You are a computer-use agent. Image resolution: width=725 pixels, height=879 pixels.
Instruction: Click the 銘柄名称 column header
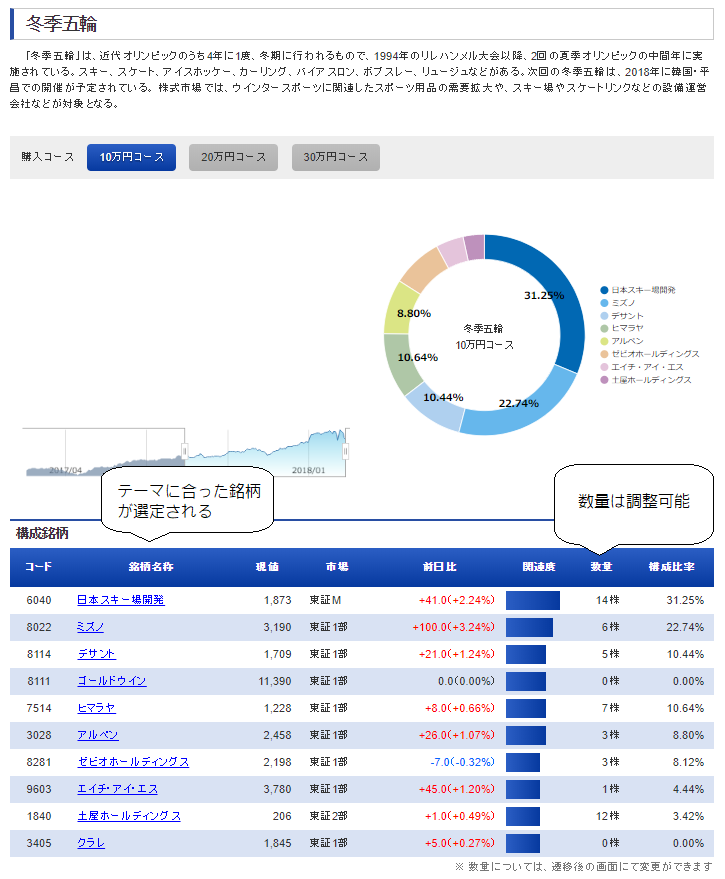(151, 567)
